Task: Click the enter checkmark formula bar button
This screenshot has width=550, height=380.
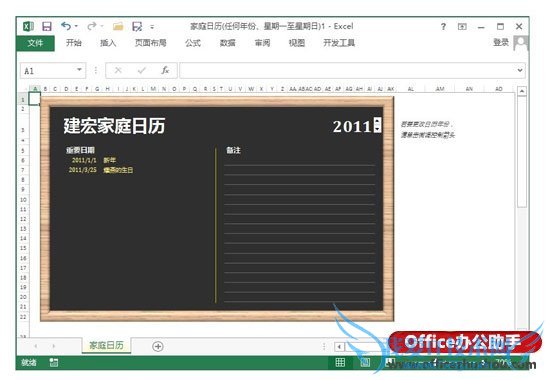Action: pyautogui.click(x=141, y=71)
